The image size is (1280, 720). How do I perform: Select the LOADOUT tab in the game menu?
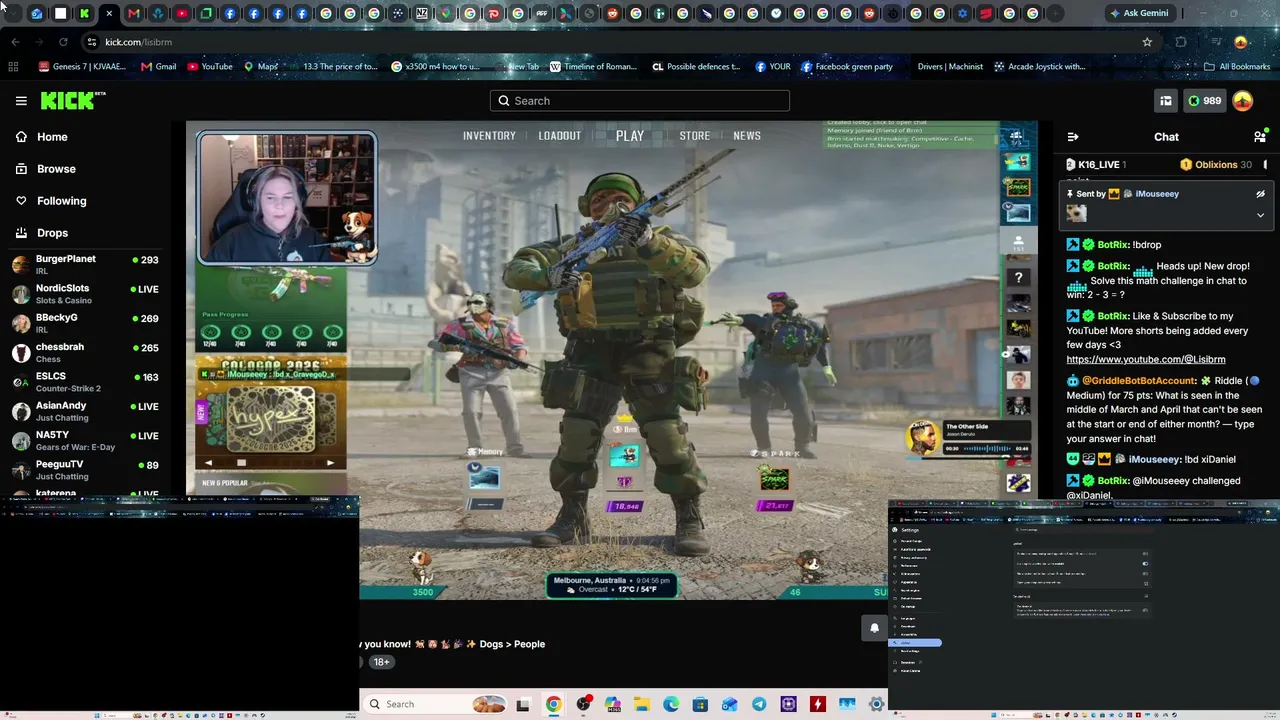(559, 136)
